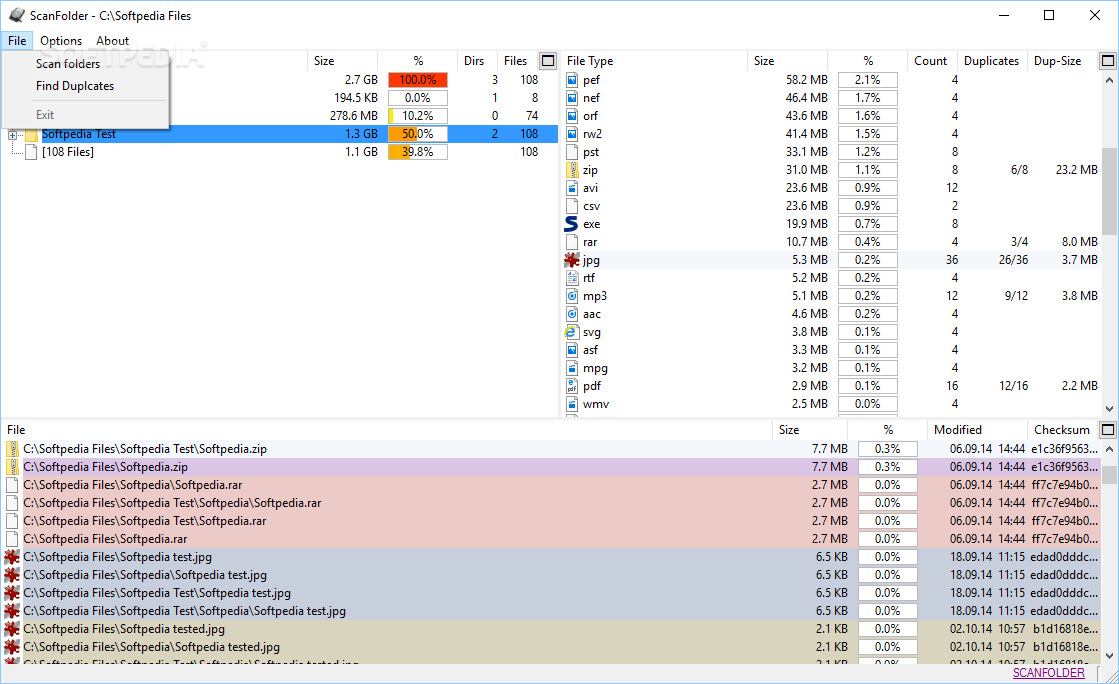Click the mpg file type icon
Image resolution: width=1119 pixels, height=684 pixels.
(572, 368)
